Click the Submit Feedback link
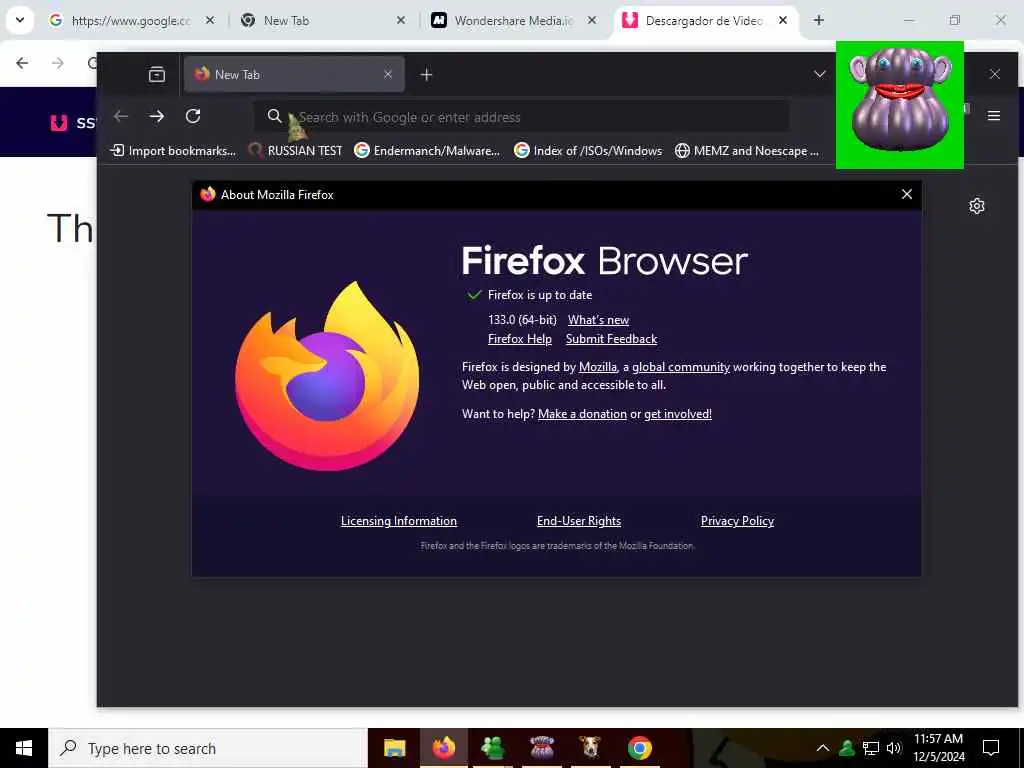The image size is (1024, 768). coord(611,339)
